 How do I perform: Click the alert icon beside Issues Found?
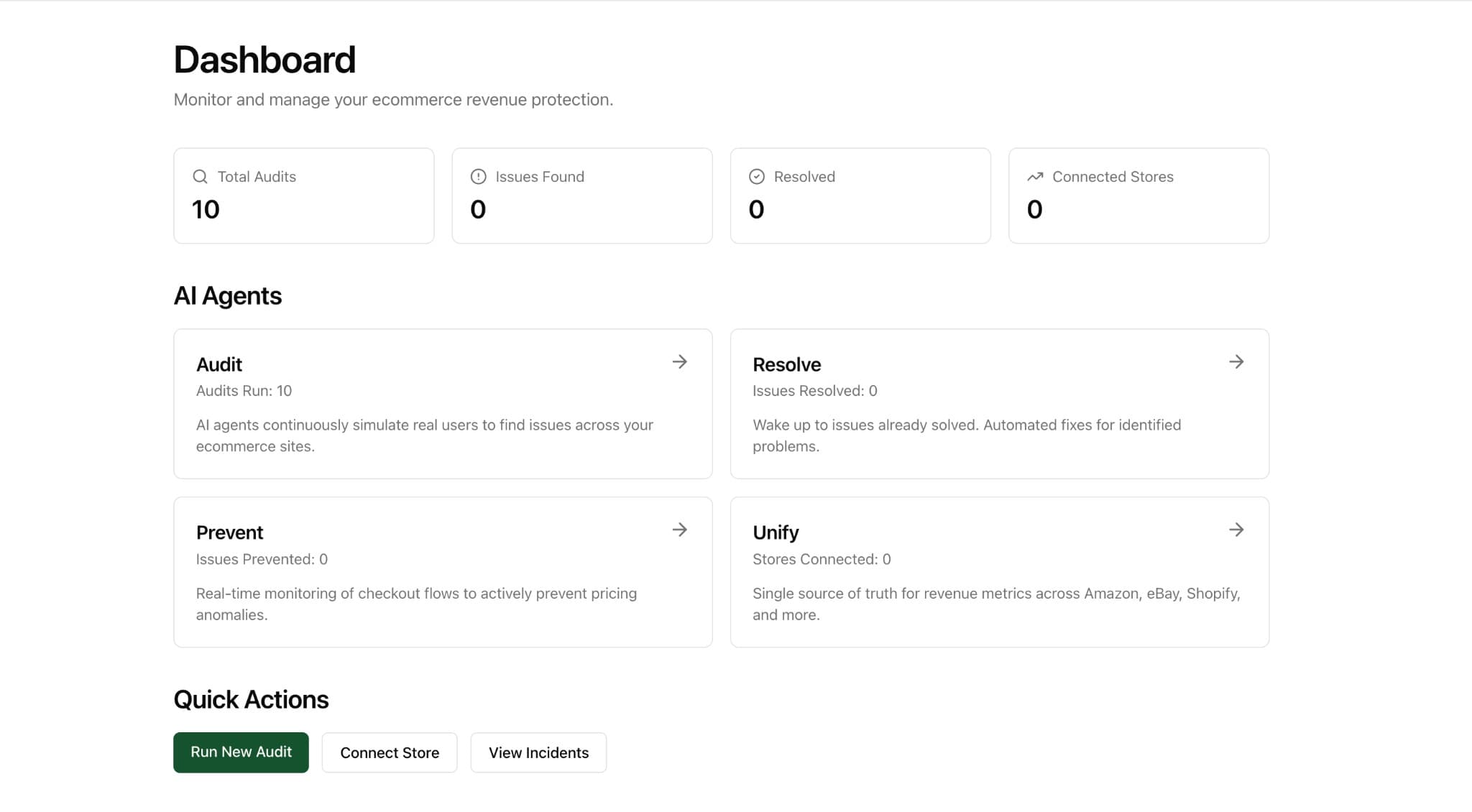pos(478,176)
